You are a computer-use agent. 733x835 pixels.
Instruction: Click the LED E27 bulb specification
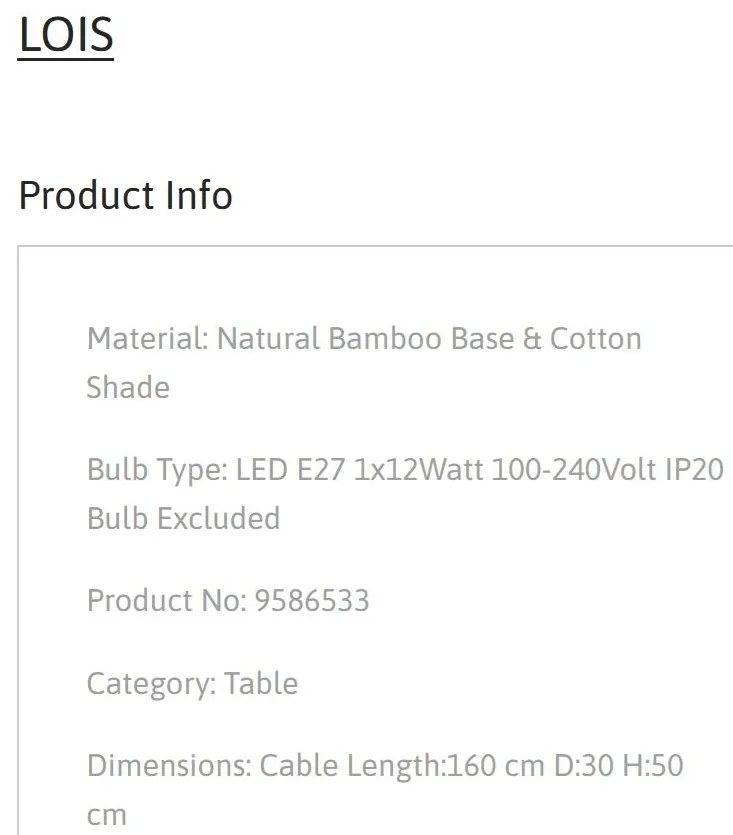290,470
